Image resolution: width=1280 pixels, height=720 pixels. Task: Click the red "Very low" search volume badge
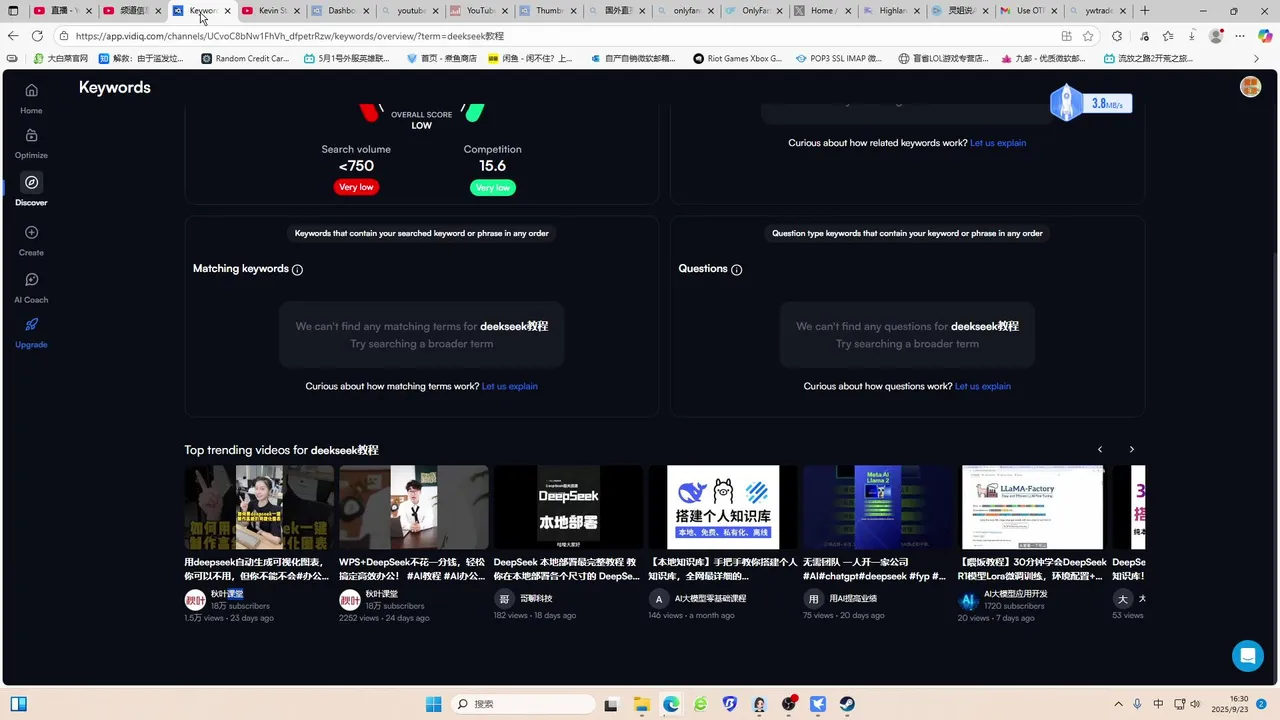point(356,187)
